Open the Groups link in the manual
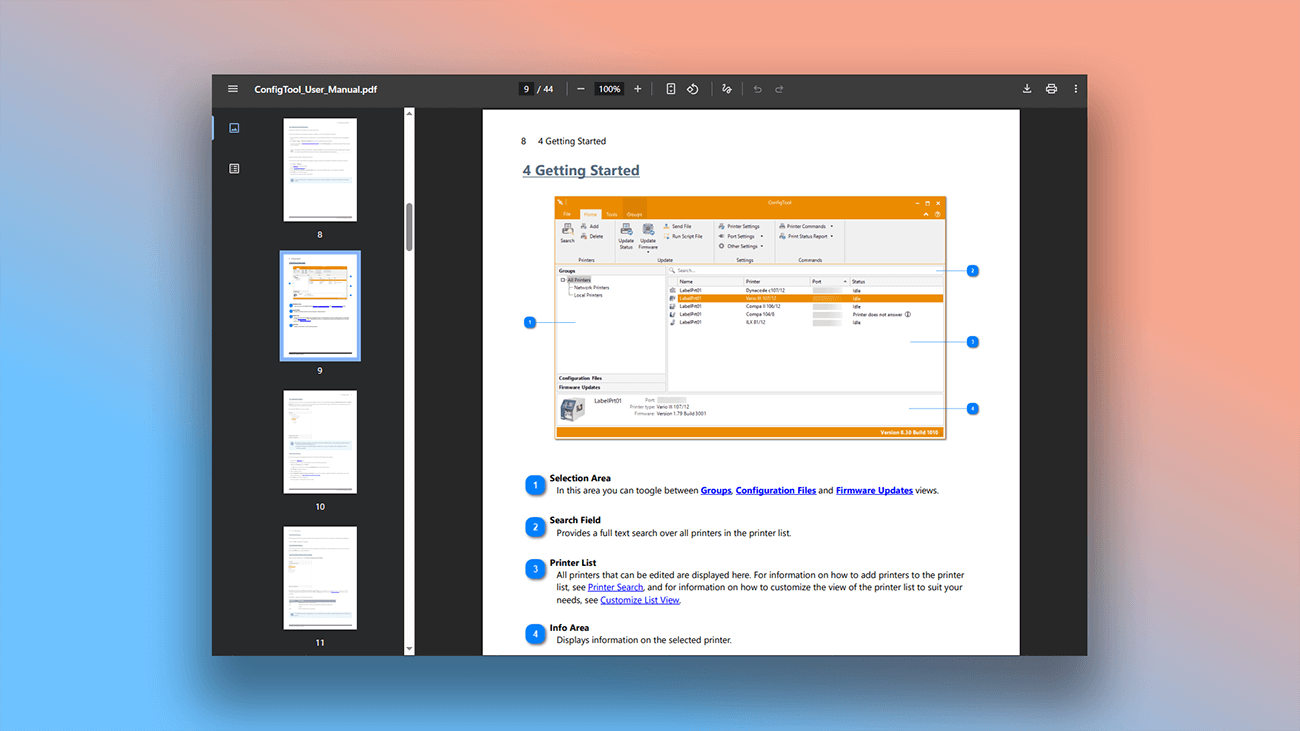Viewport: 1300px width, 731px height. coord(715,490)
